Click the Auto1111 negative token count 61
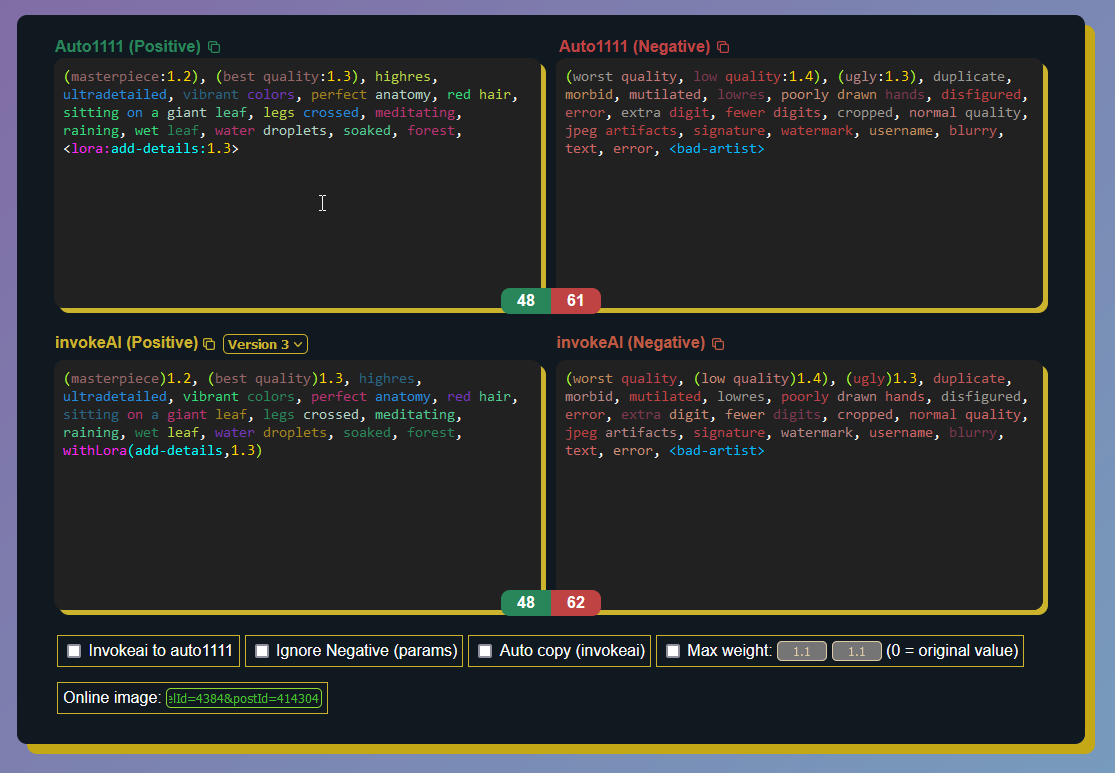Screen dimensions: 1115x773 click(576, 301)
